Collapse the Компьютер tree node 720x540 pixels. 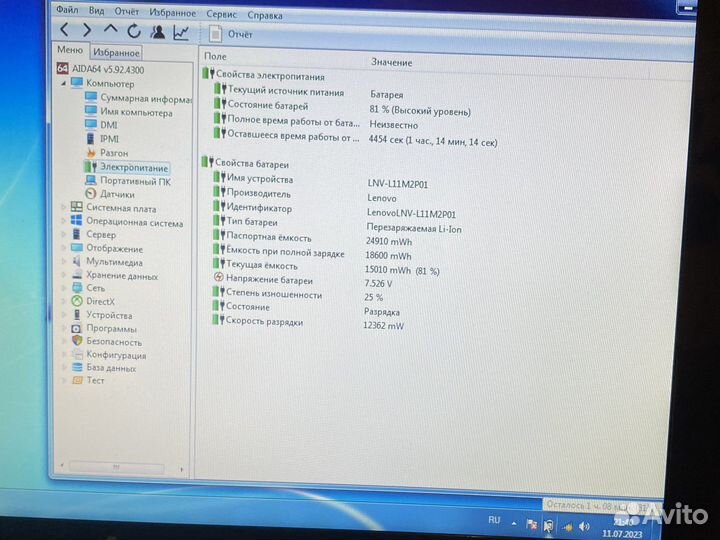point(63,83)
